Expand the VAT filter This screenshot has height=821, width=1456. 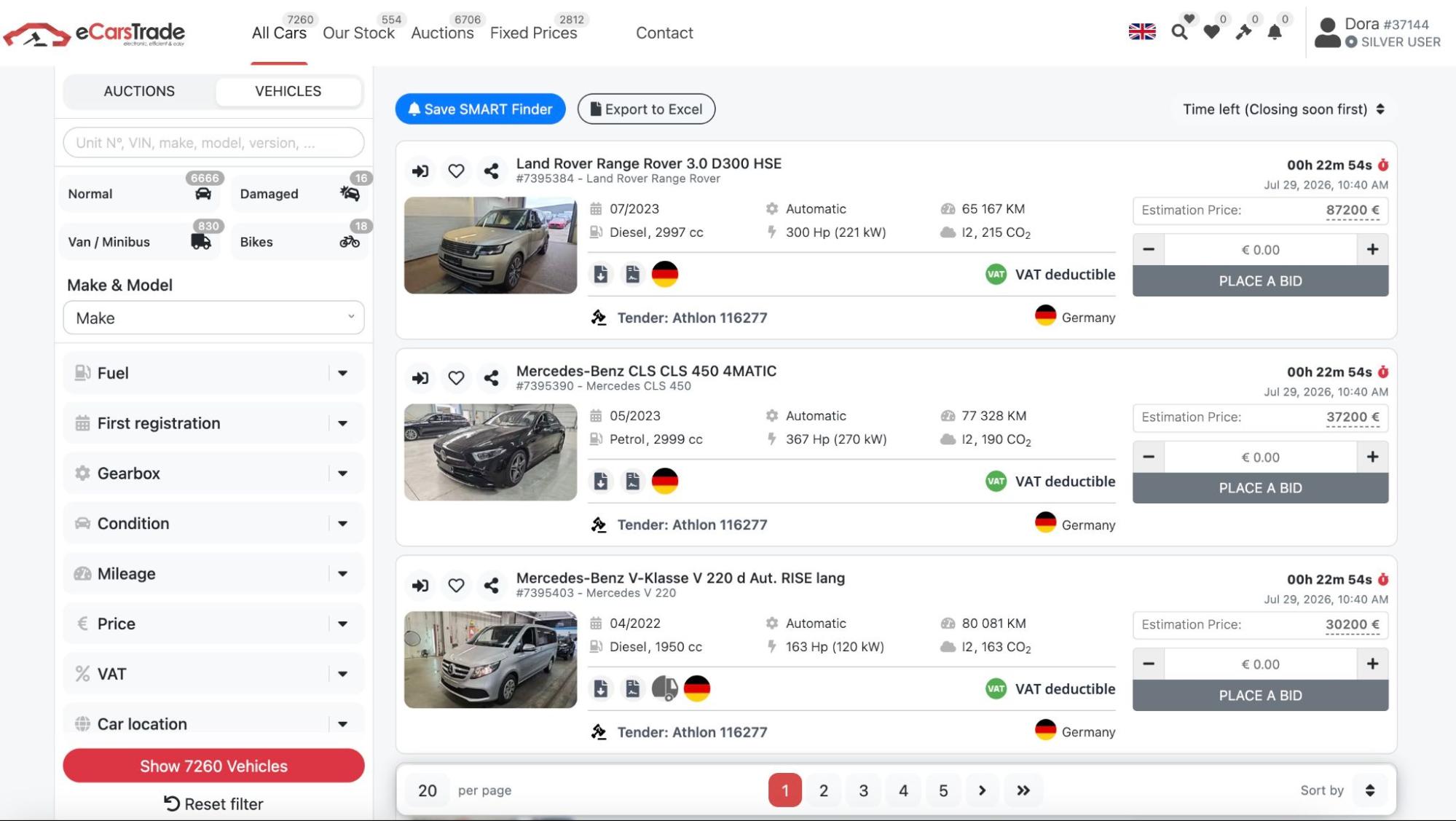213,674
